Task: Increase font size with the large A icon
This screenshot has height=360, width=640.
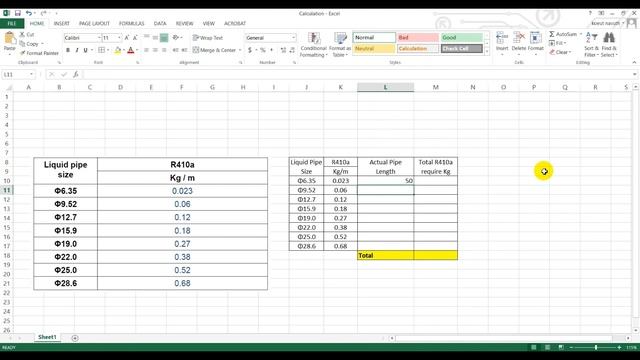Action: click(127, 38)
